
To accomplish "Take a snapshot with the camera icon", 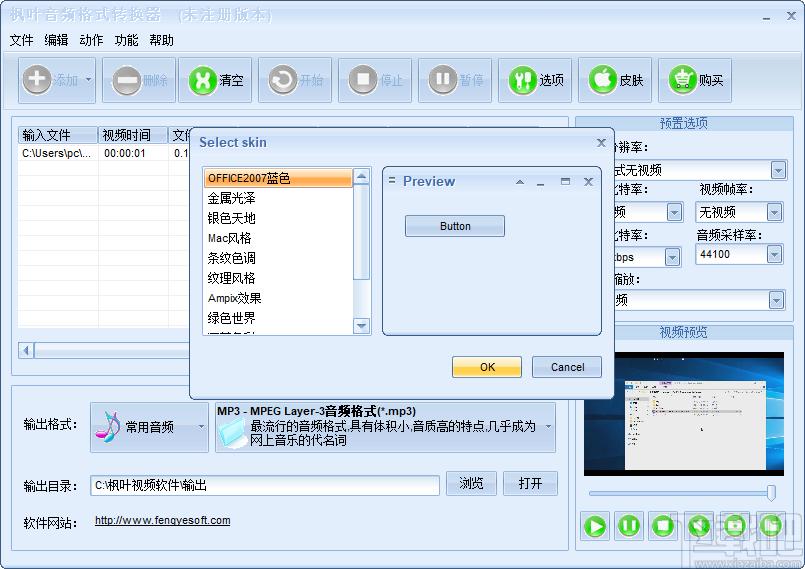I will click(735, 526).
